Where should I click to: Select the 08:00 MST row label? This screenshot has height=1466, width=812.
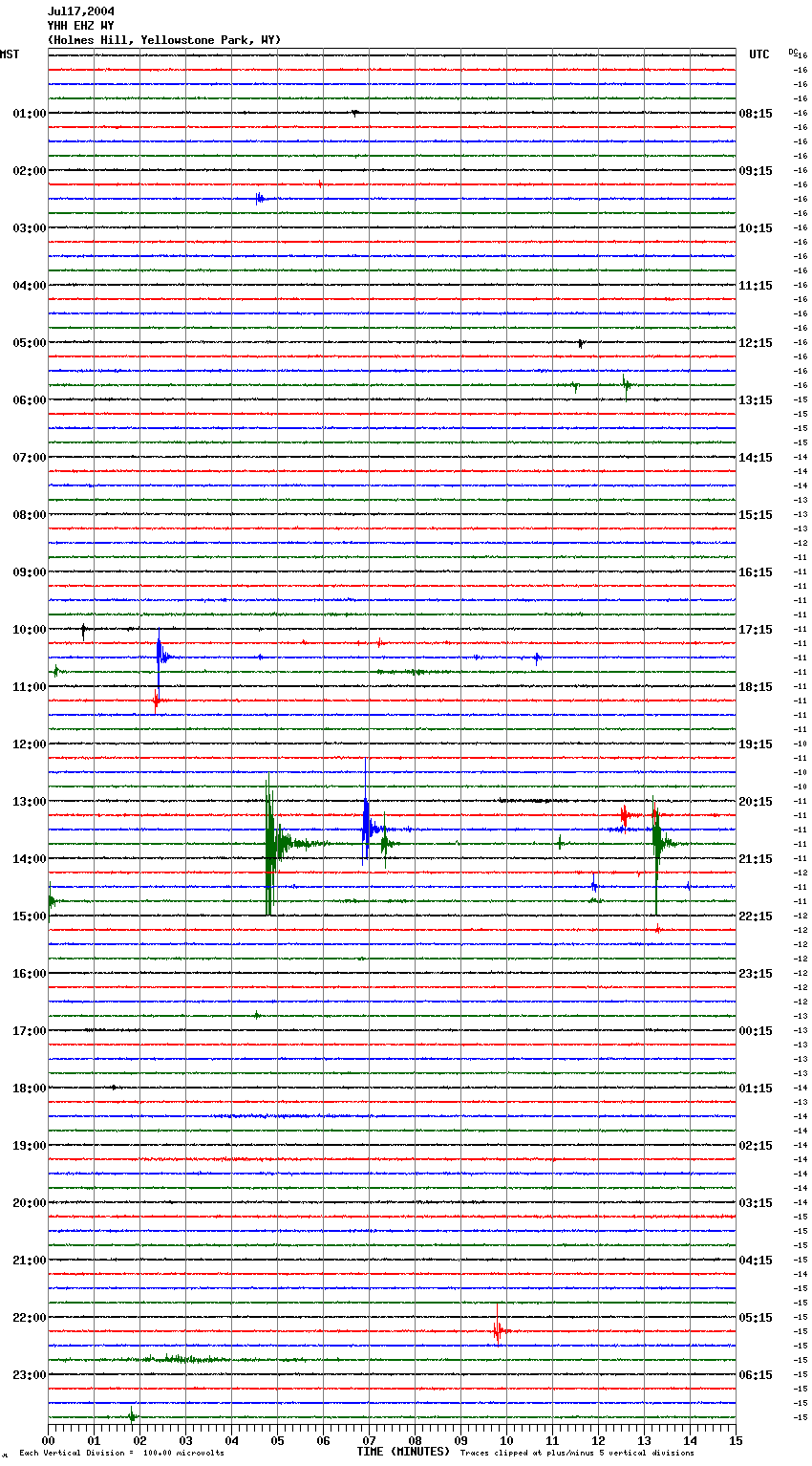click(x=30, y=515)
